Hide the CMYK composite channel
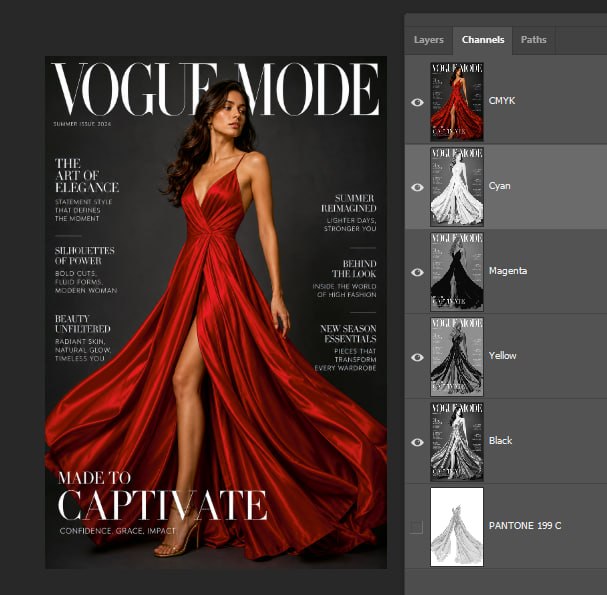This screenshot has height=595, width=607. 417,102
